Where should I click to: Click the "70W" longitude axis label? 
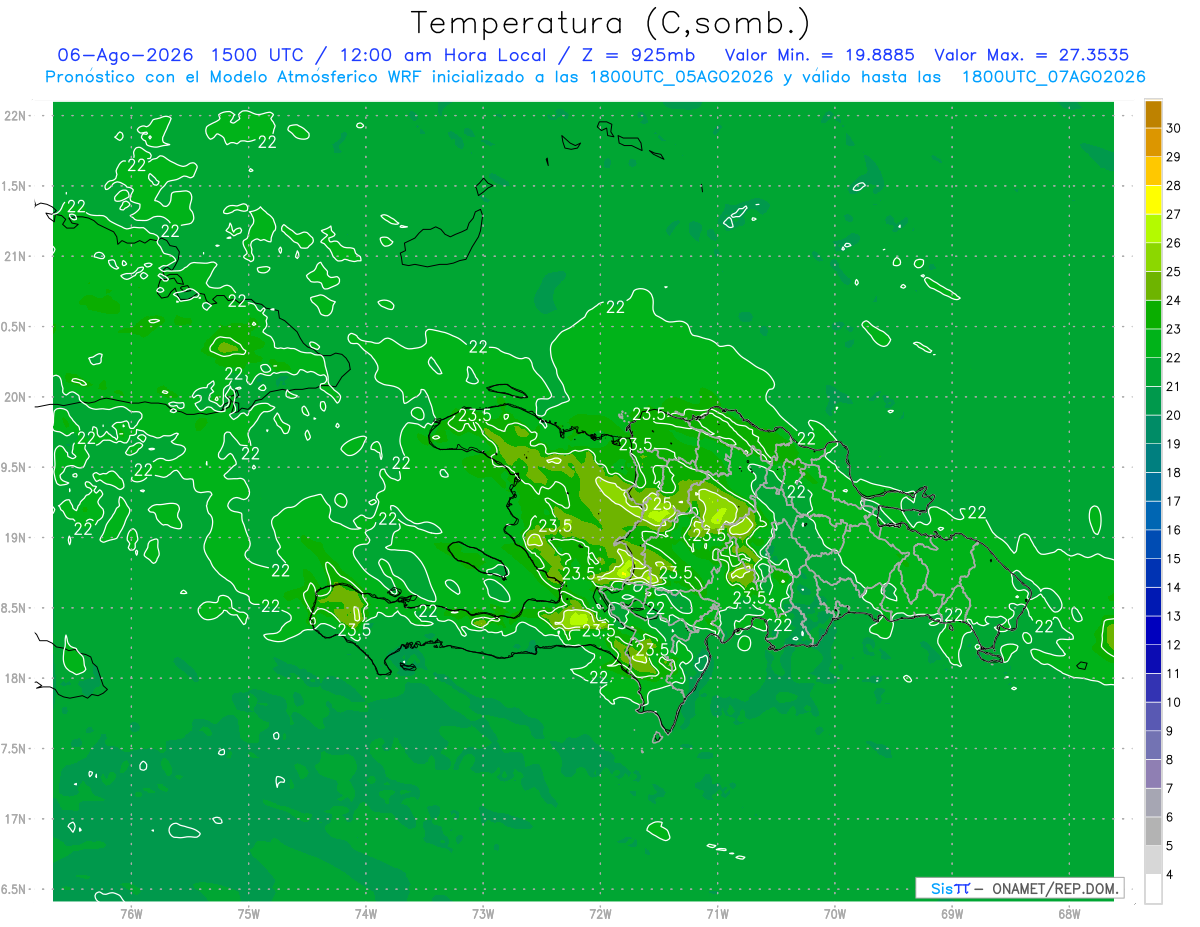click(835, 914)
